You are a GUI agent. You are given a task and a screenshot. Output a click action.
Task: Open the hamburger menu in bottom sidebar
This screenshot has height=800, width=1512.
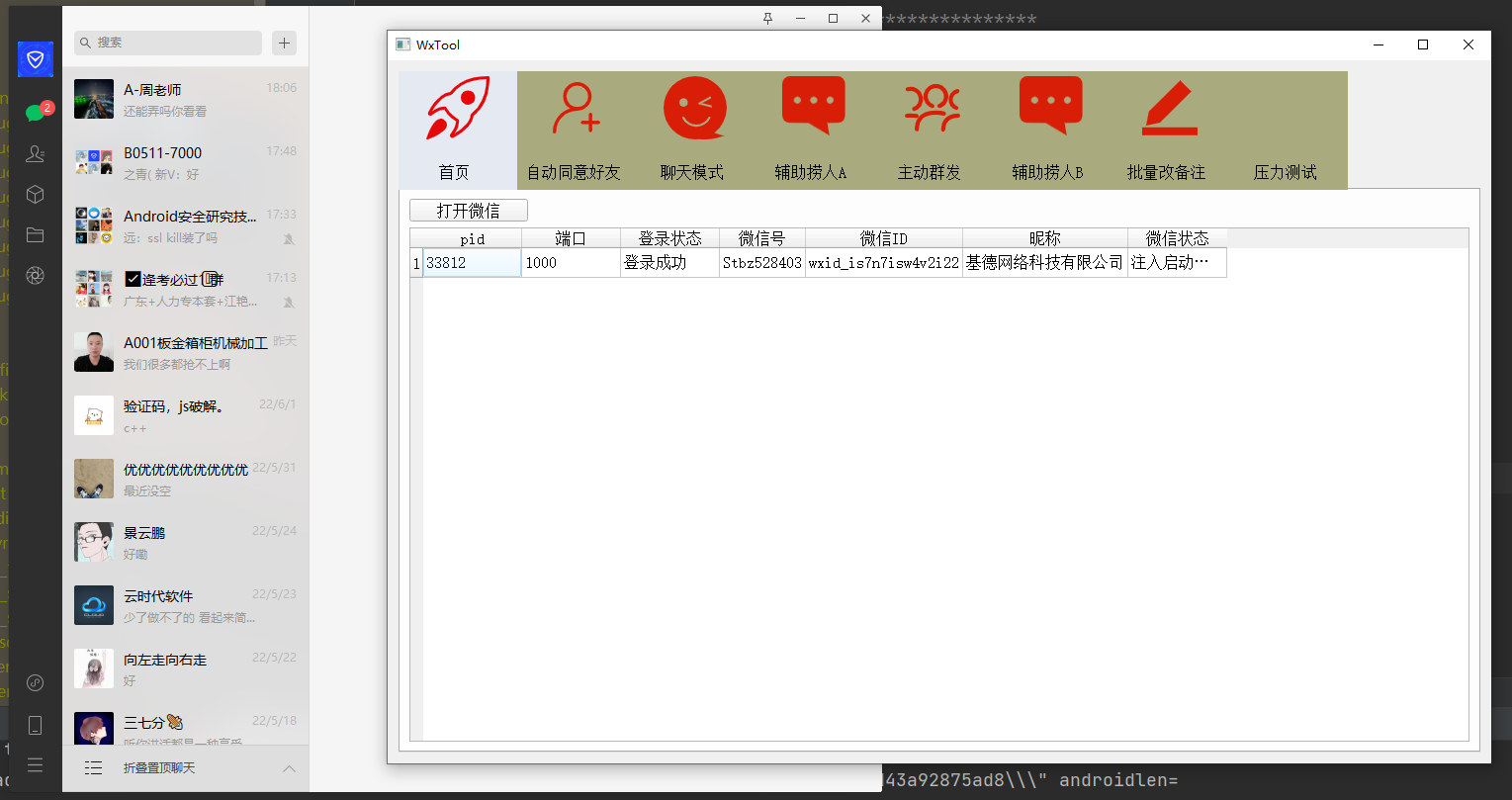point(35,764)
